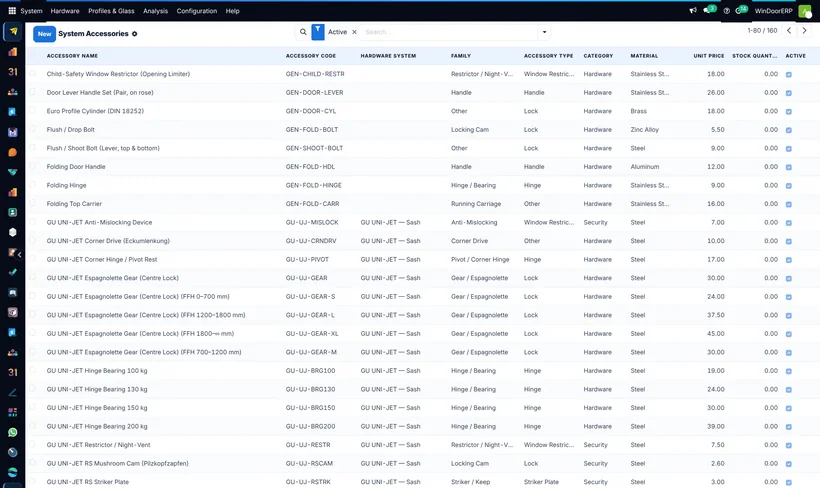Open the Analysis menu
Screen dimensions: 820x488
click(155, 10)
